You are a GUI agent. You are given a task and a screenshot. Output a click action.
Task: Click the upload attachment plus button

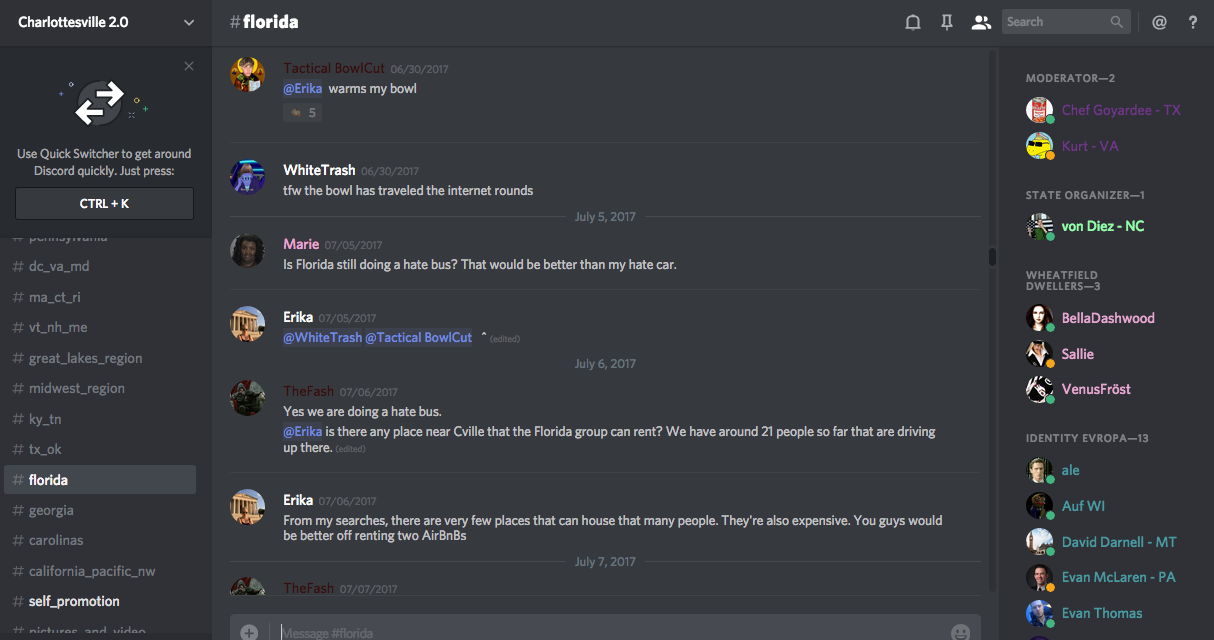(x=249, y=632)
